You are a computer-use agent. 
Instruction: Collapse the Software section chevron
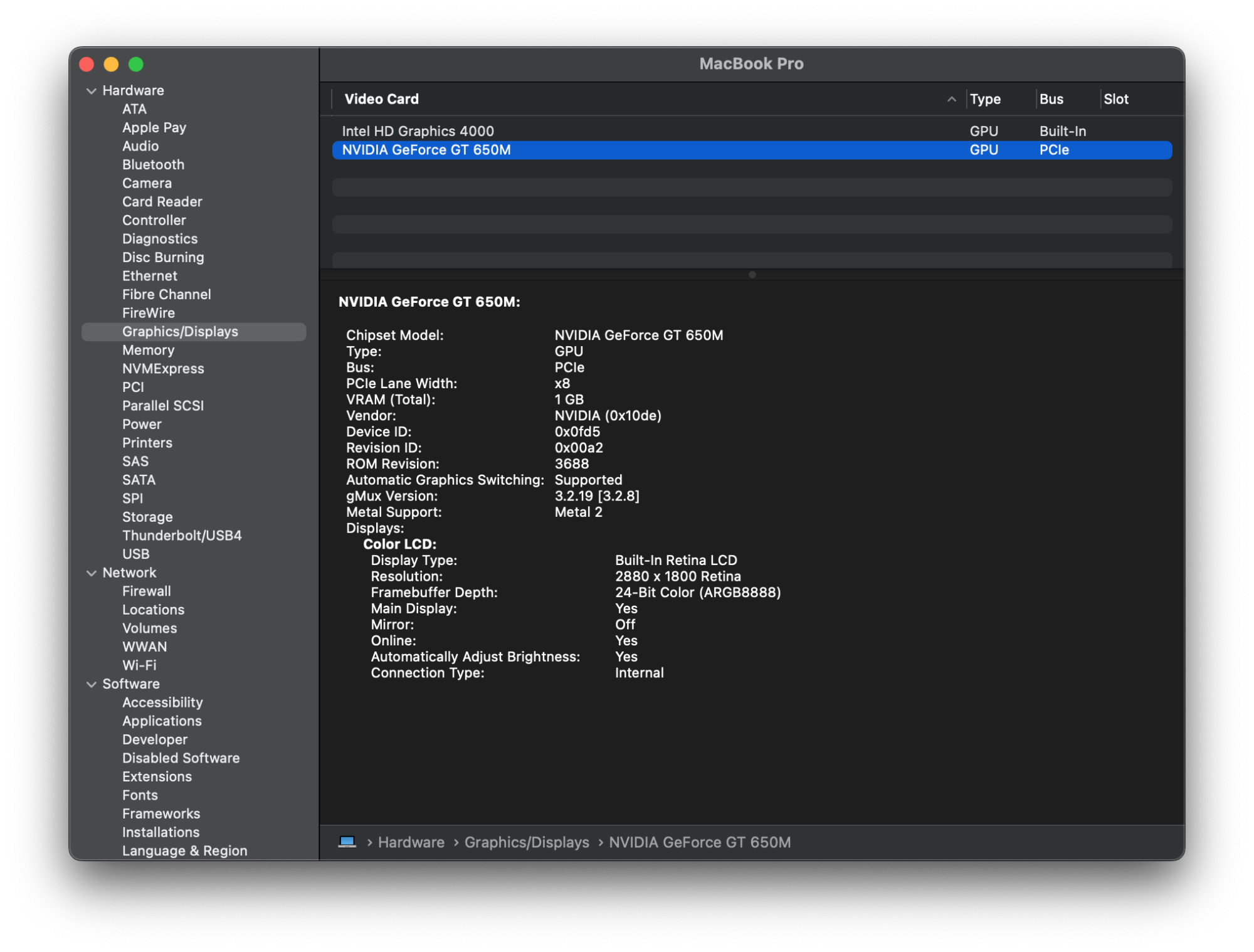click(x=92, y=684)
